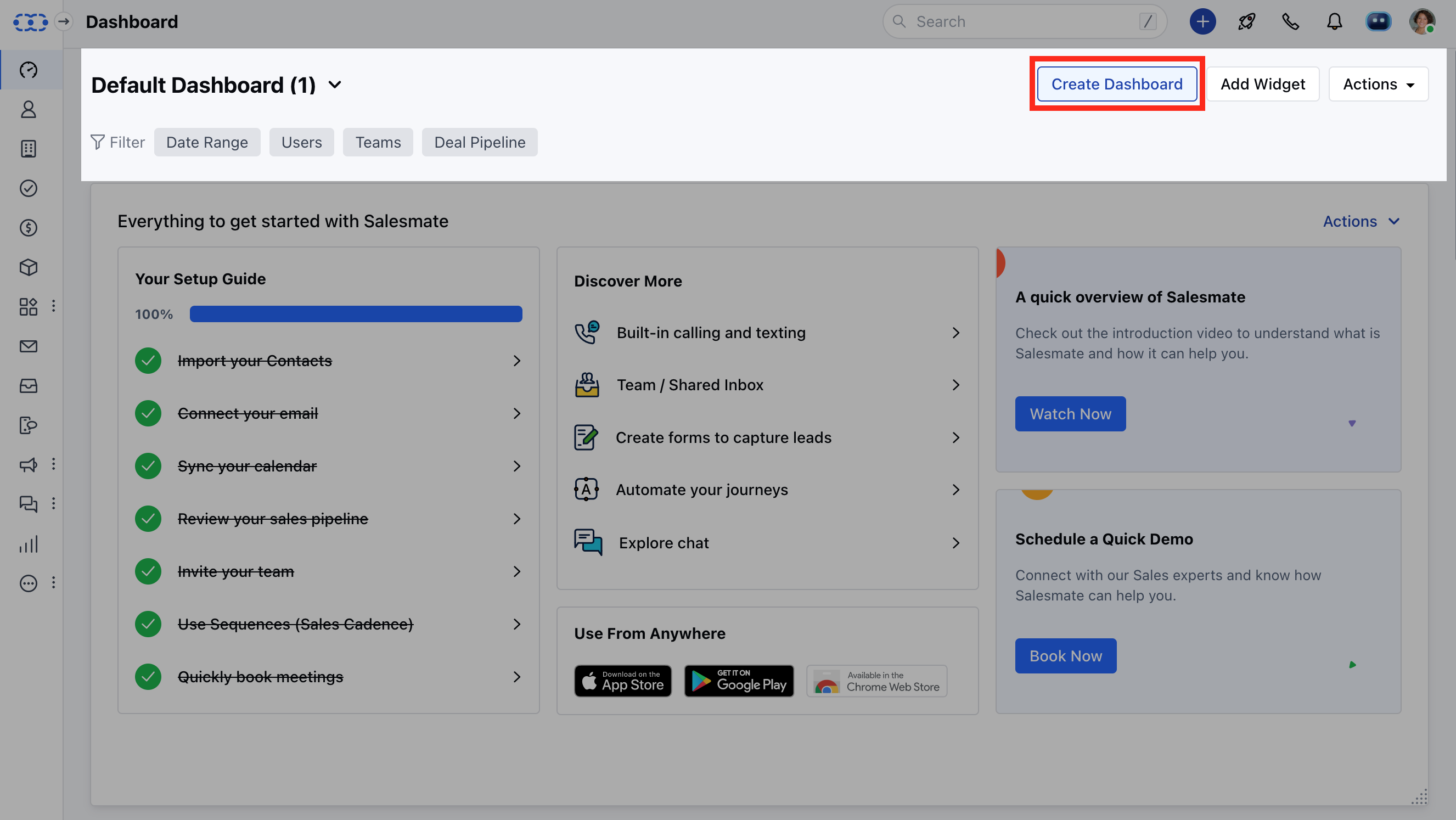1456x820 pixels.
Task: Click the setup guide 100% progress bar
Action: point(356,313)
